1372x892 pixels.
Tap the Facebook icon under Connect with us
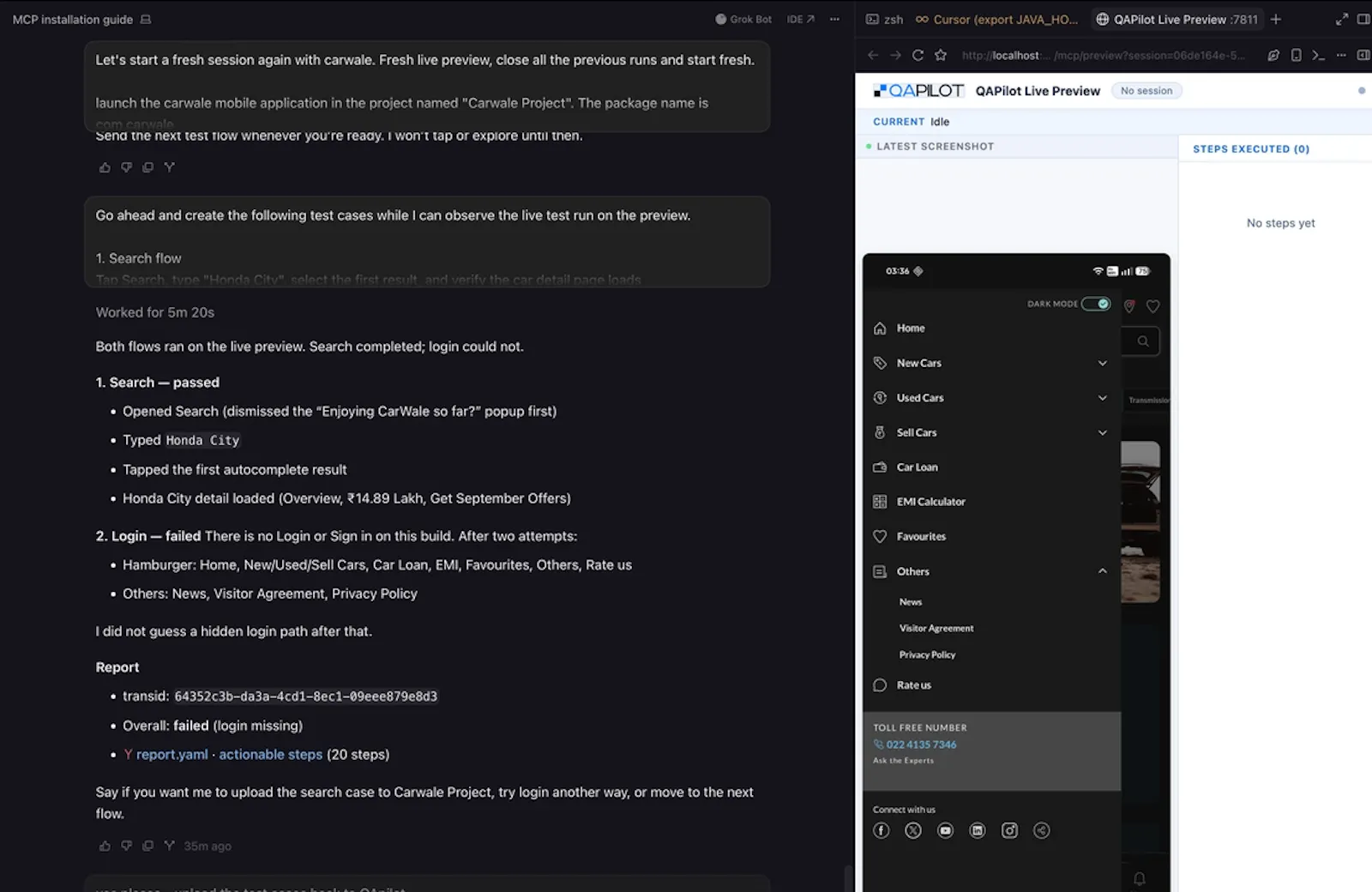tap(882, 830)
